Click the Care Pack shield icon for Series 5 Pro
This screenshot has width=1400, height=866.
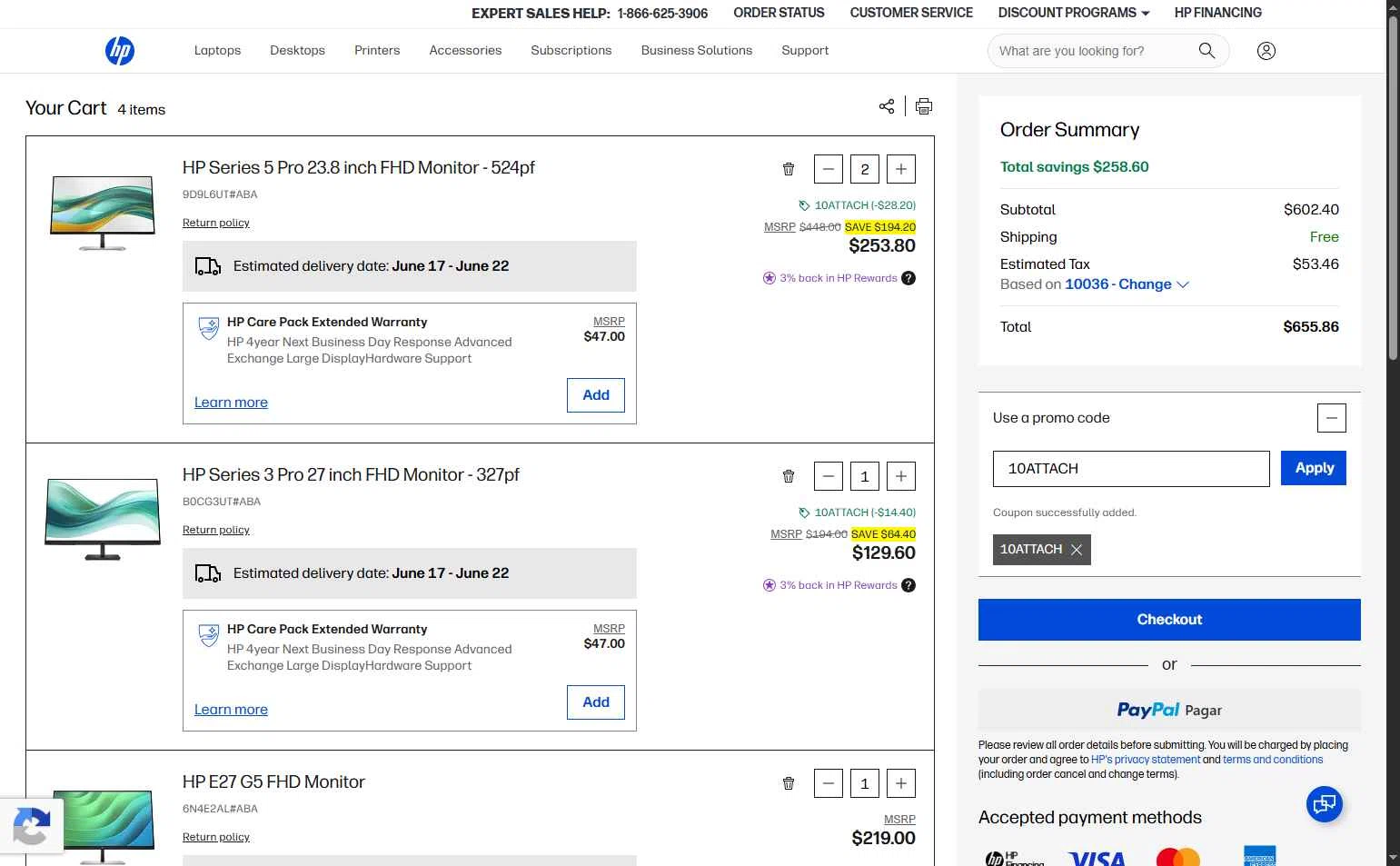(209, 328)
